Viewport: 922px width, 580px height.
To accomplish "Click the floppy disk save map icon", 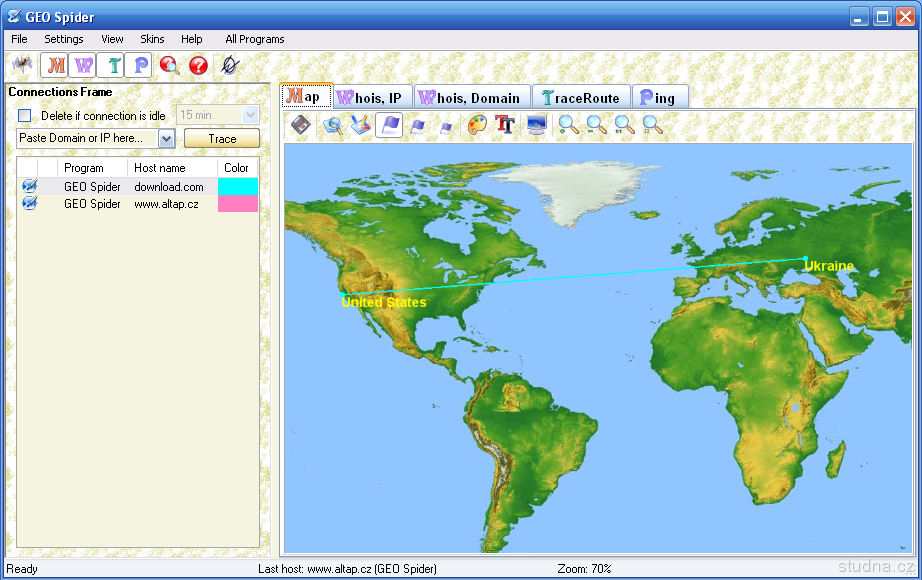I will click(301, 125).
